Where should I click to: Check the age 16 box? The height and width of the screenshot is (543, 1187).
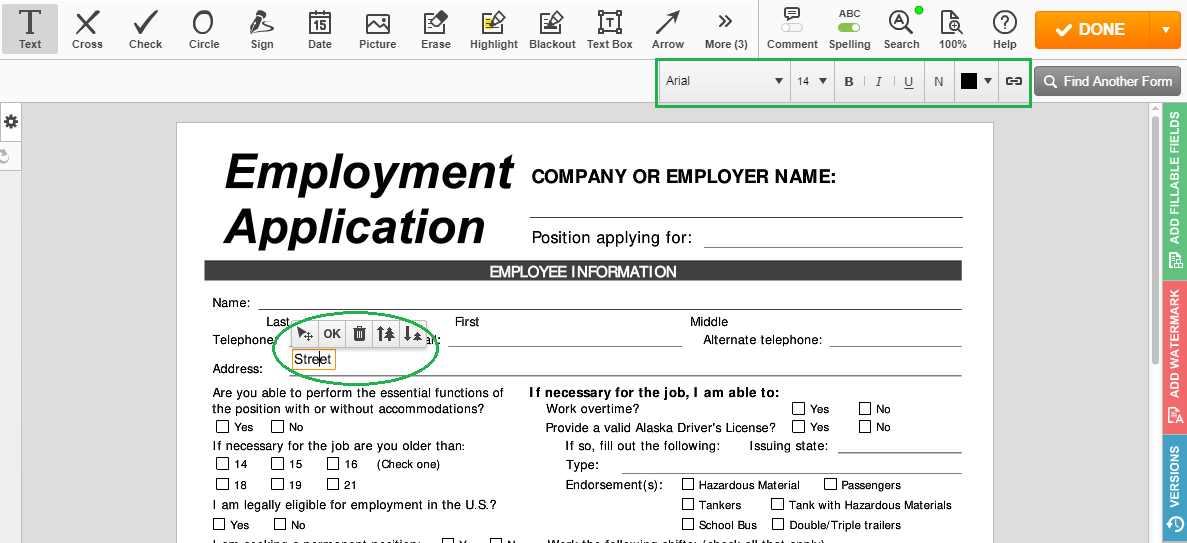[x=333, y=463]
